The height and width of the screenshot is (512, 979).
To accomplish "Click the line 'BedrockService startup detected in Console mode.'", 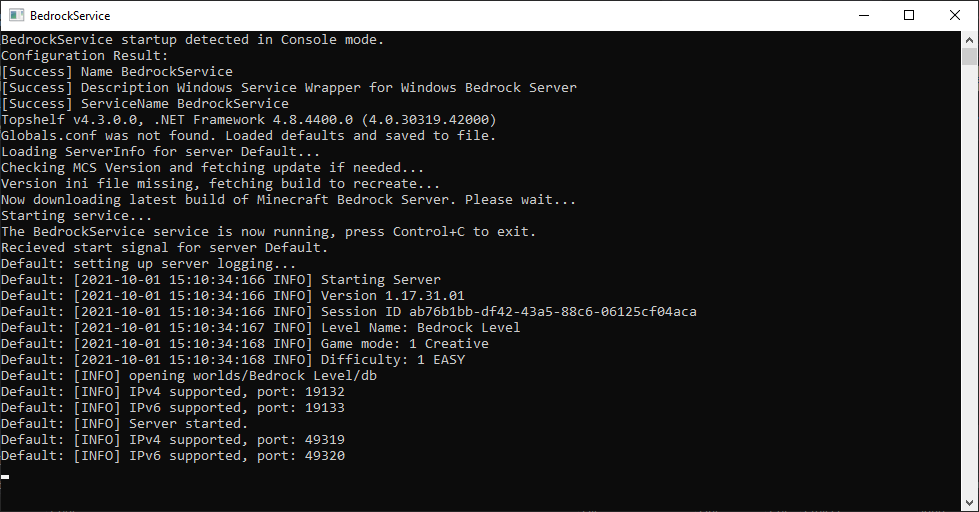I will point(192,40).
